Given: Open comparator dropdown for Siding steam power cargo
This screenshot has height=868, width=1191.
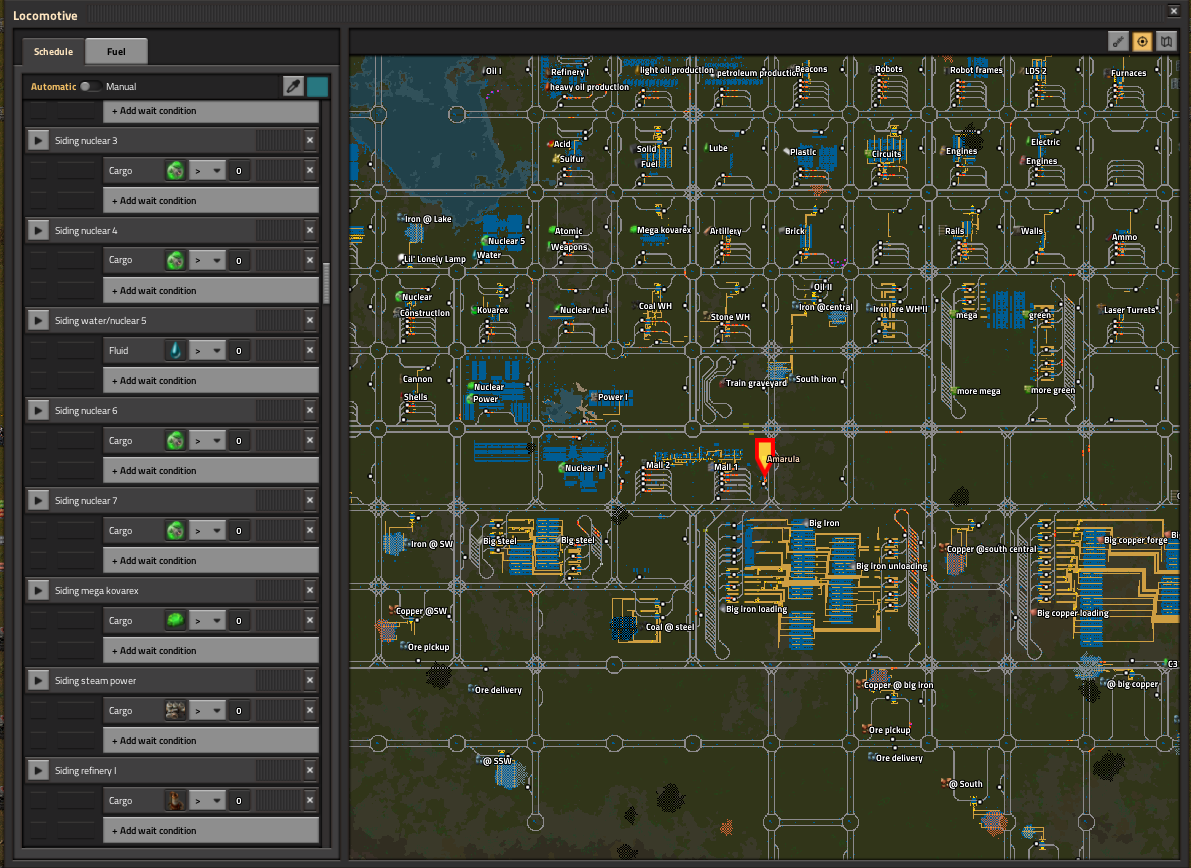Looking at the screenshot, I should pos(208,711).
